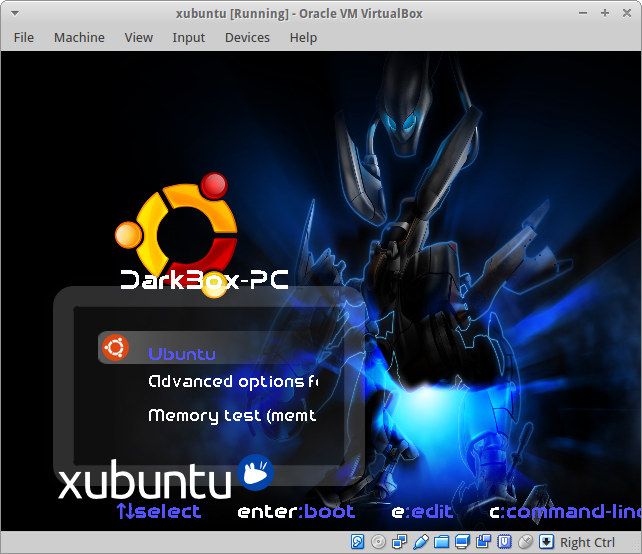Click the c:command-line hint text
The image size is (642, 554).
[x=565, y=511]
